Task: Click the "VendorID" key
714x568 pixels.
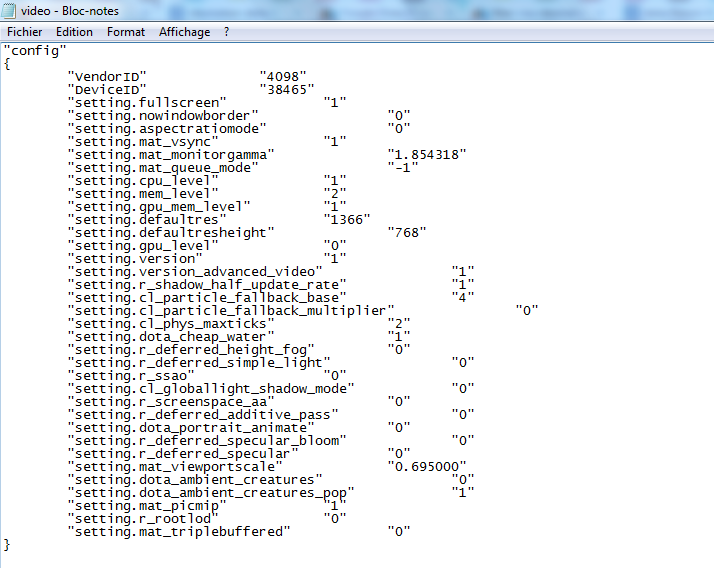Action: pyautogui.click(x=107, y=77)
